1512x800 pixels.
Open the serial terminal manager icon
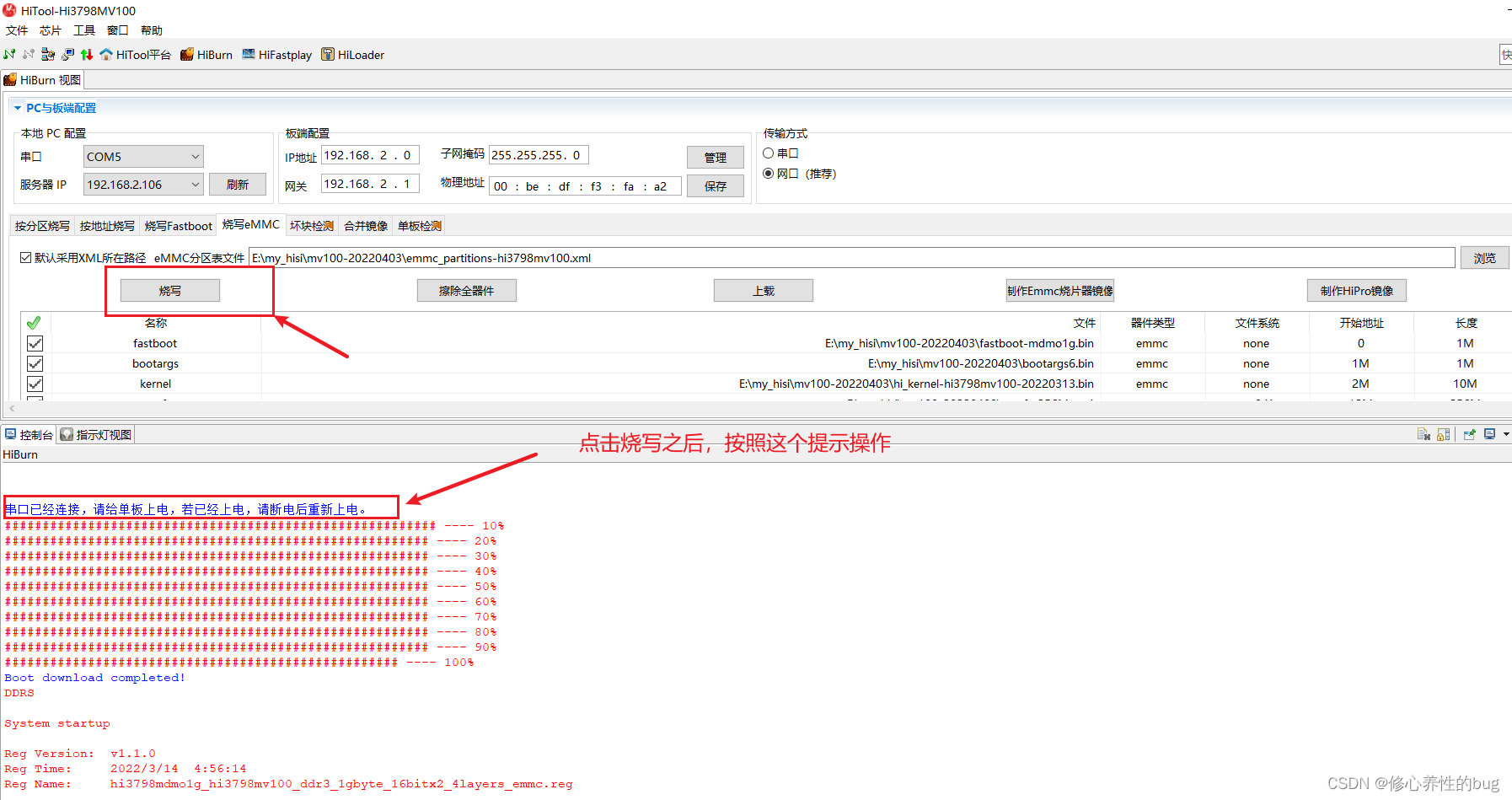48,54
